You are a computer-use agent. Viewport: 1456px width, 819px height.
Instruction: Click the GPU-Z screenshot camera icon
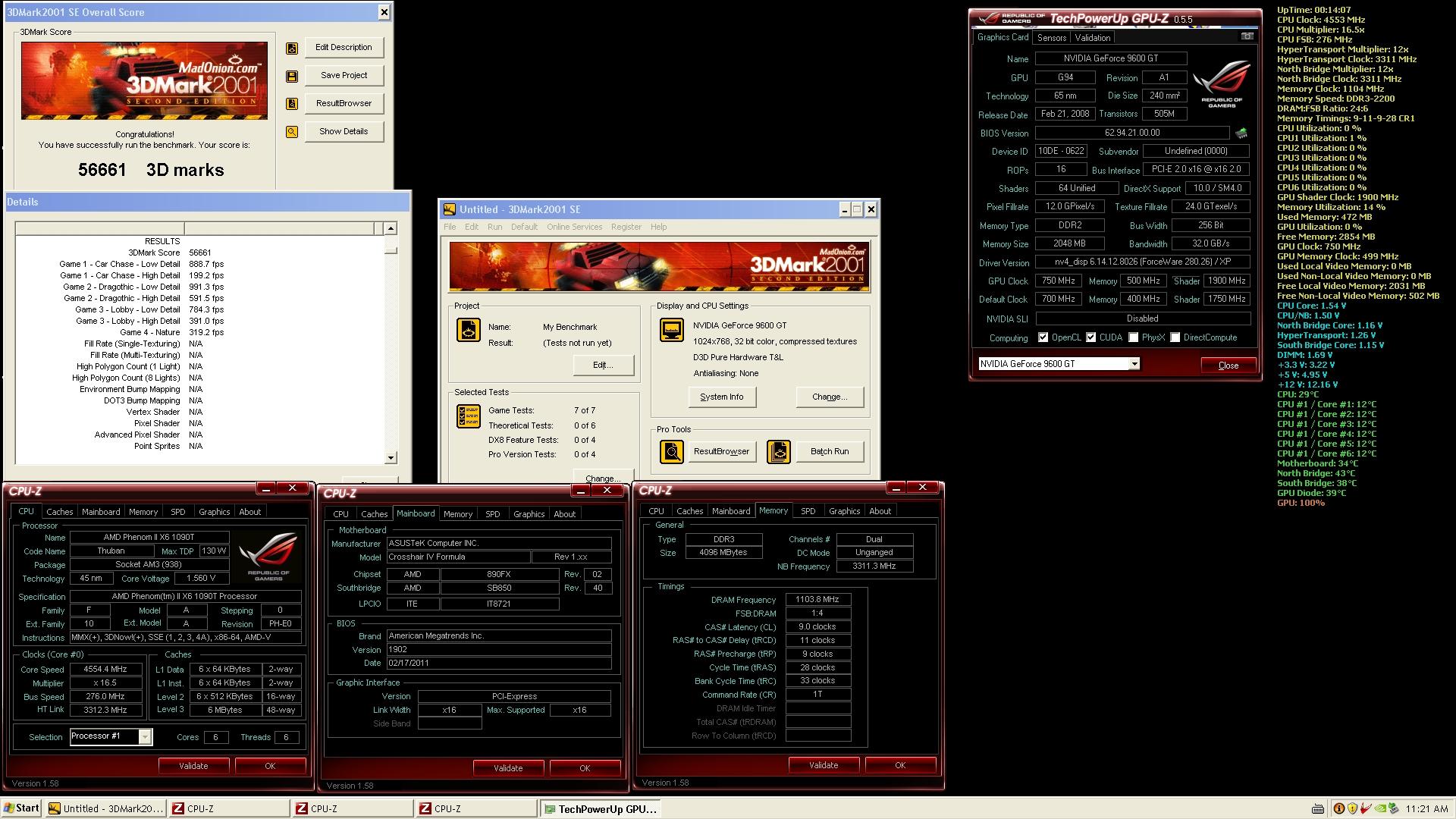coord(1247,36)
